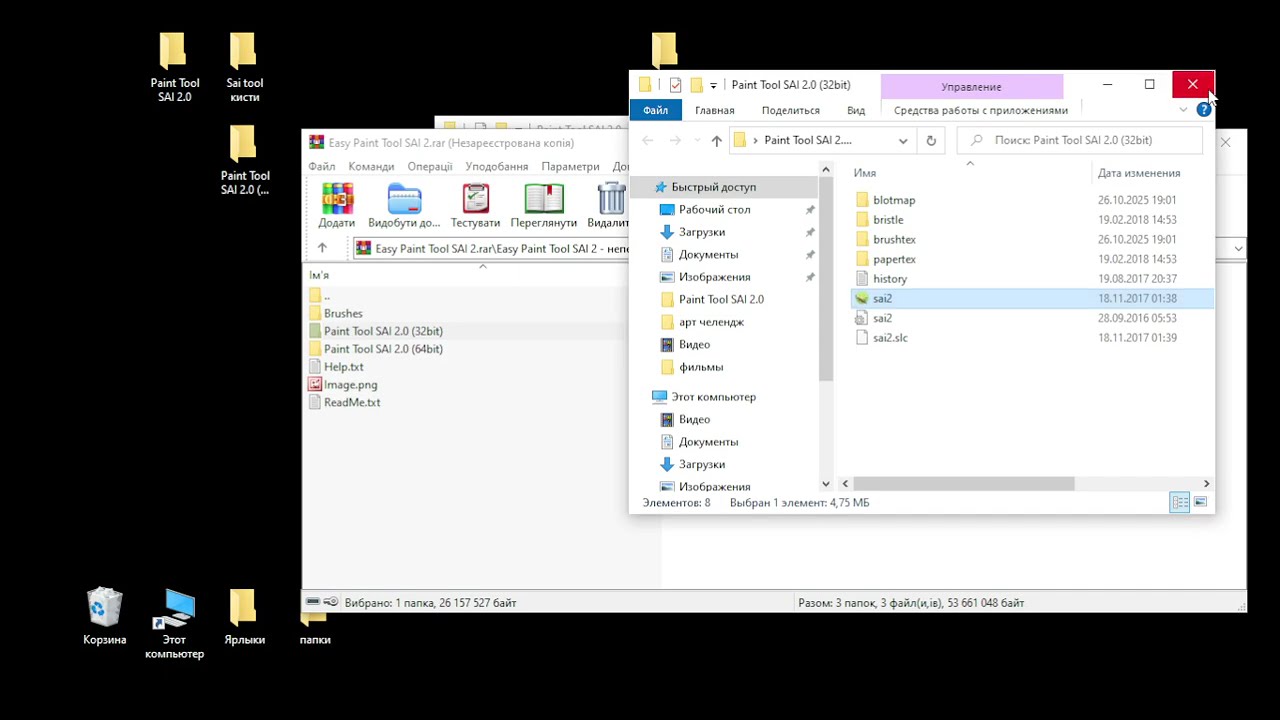Select Этот компьютер in the navigation pane
Screen dimensions: 1280x720
[713, 397]
